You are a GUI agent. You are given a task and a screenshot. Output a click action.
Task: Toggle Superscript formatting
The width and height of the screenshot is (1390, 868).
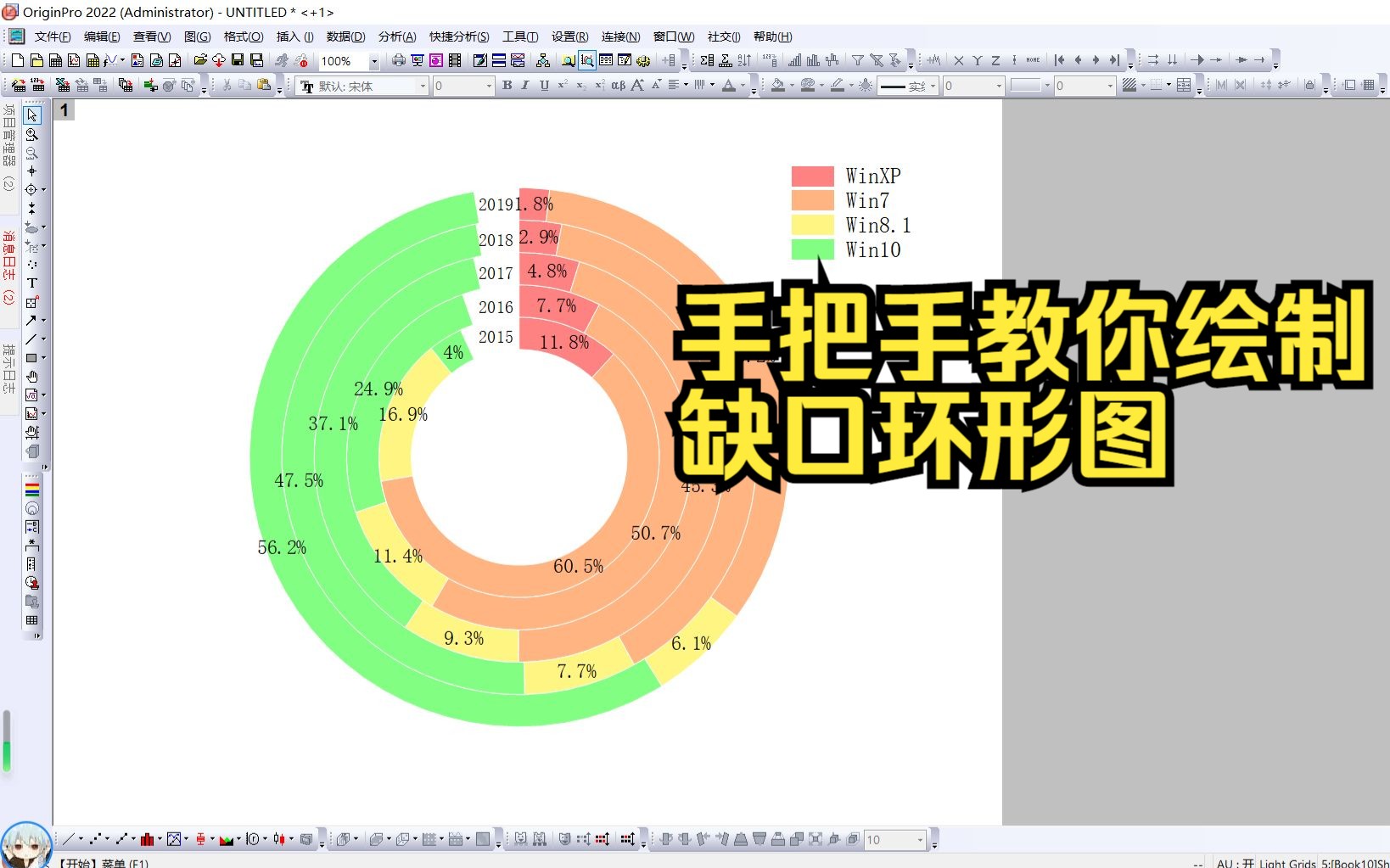[563, 85]
